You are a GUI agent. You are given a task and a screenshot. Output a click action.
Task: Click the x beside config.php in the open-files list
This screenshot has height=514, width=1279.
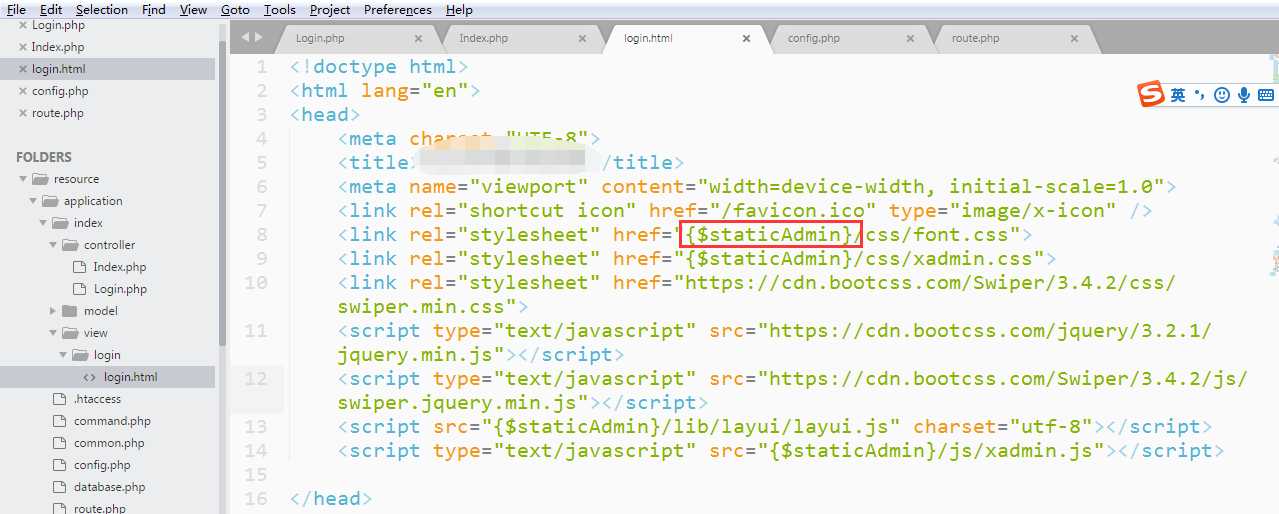coord(22,91)
